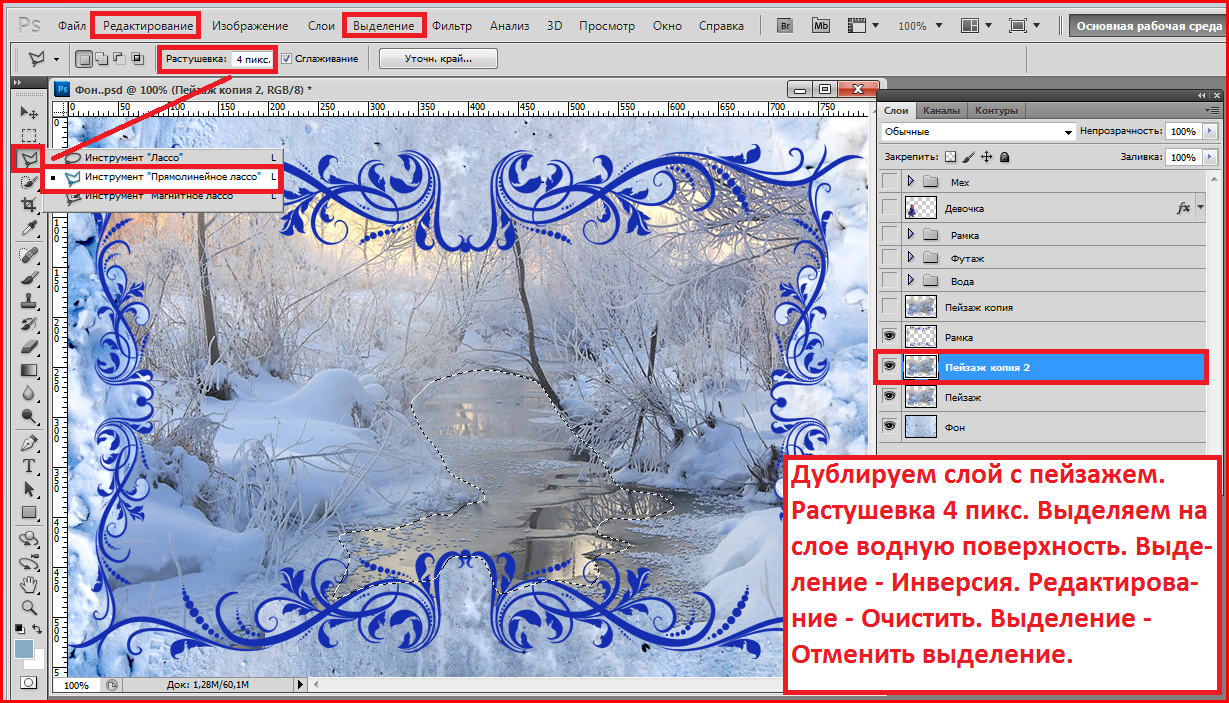Hide the Пейзаж копия 2 layer

tap(890, 367)
